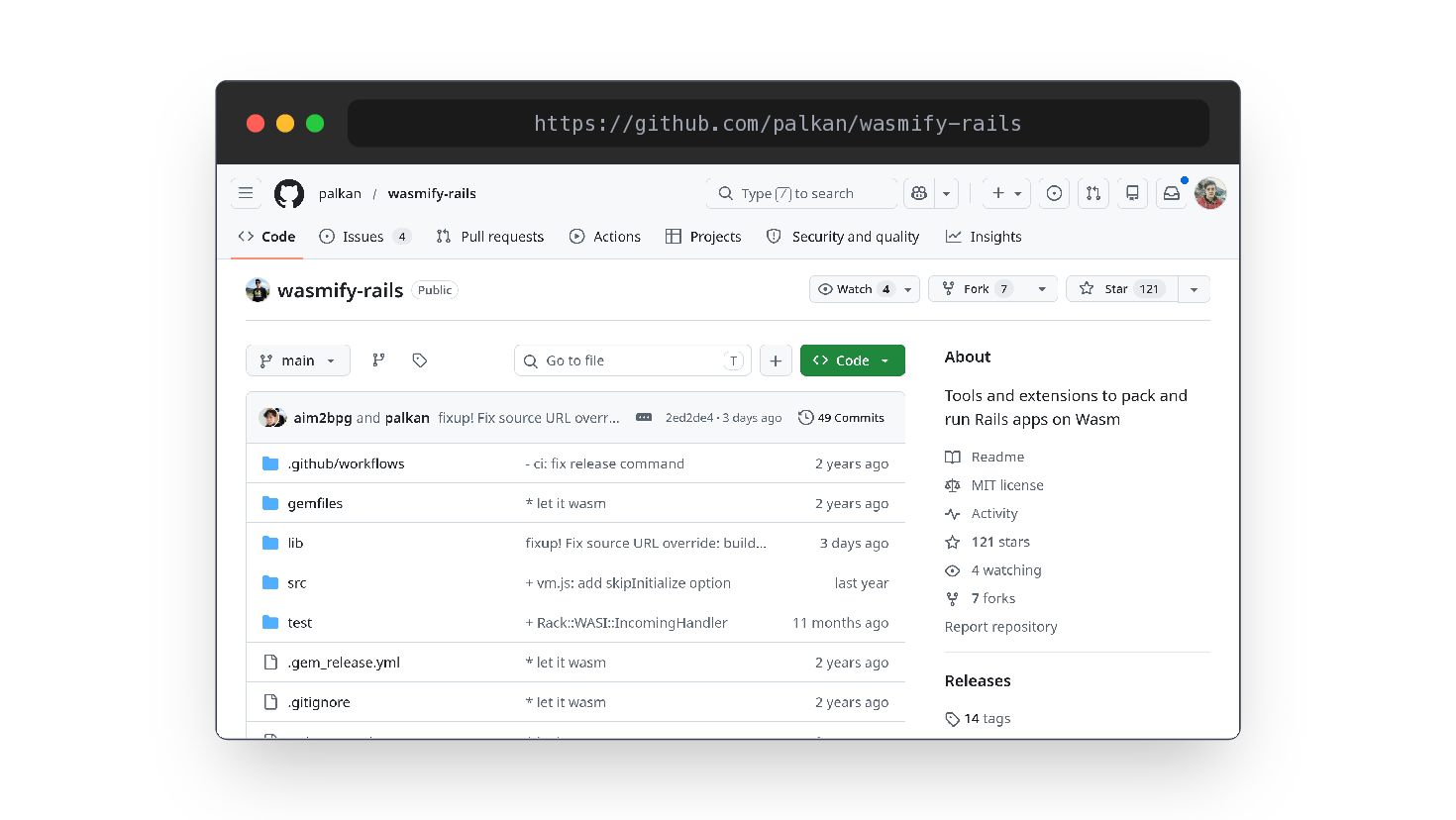This screenshot has width=1456, height=820.
Task: Switch to the Issues tab
Action: [x=364, y=237]
